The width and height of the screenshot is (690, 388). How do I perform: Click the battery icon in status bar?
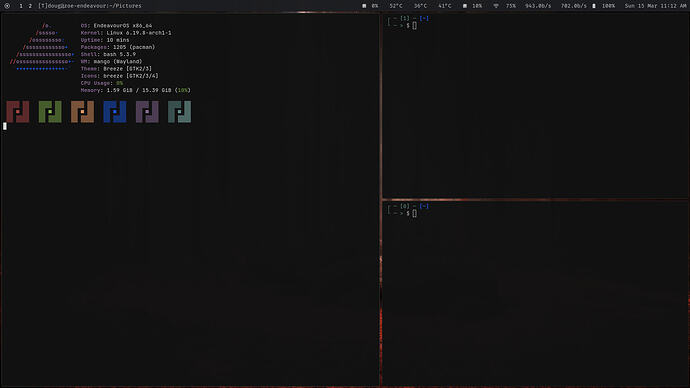tap(594, 6)
